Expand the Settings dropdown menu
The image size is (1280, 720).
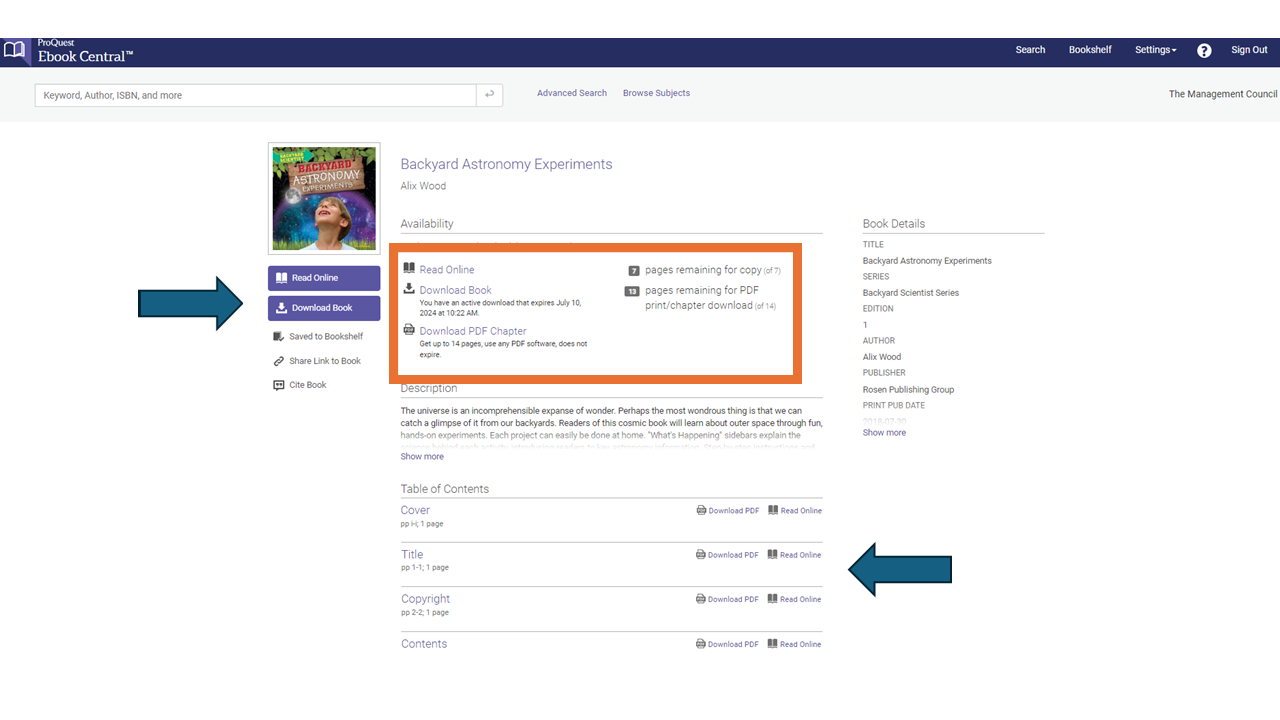point(1155,50)
